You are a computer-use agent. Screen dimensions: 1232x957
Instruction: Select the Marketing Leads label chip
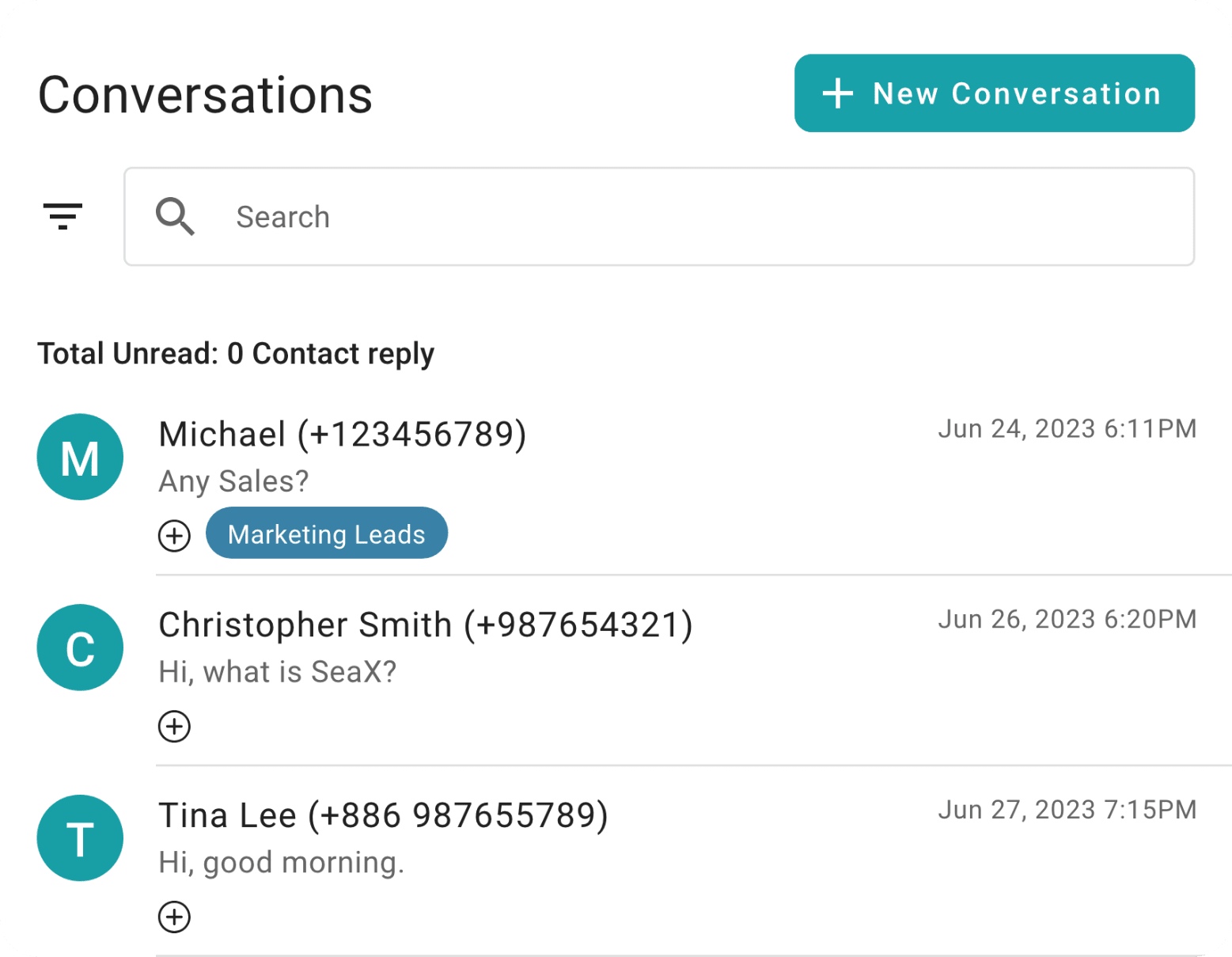pos(327,534)
